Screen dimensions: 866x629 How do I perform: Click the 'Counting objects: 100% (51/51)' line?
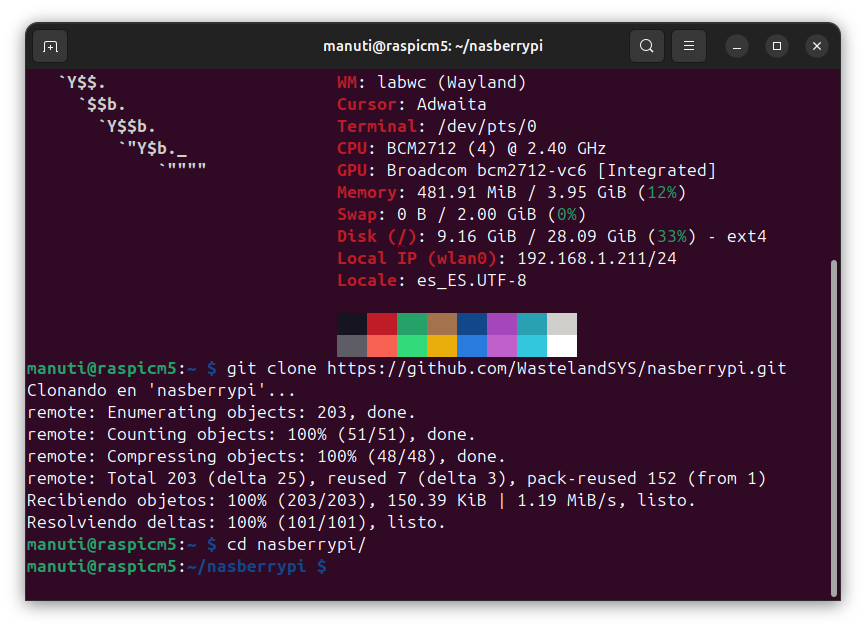[x=251, y=435]
